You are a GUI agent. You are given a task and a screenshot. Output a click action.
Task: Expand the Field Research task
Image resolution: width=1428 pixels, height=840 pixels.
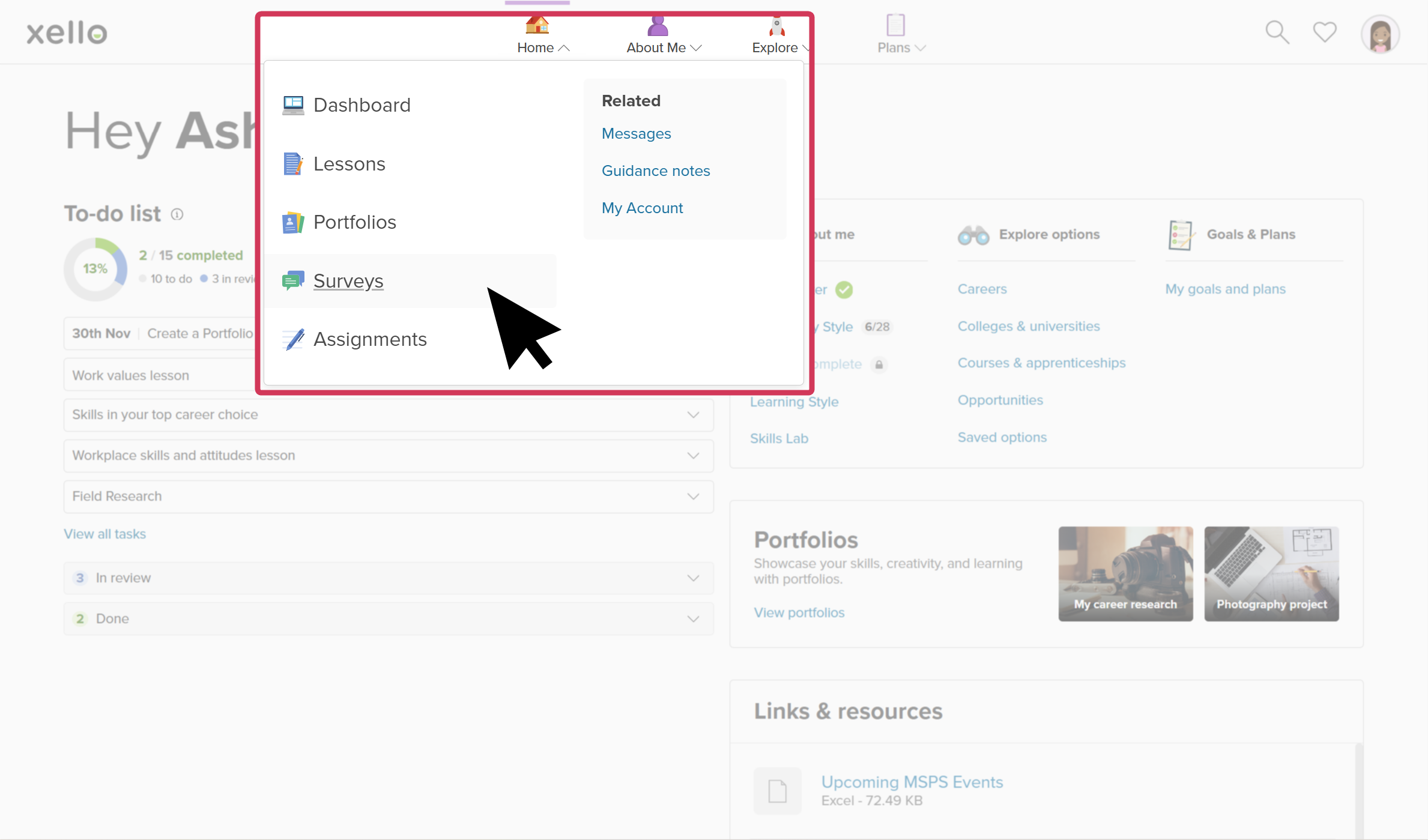tap(692, 497)
